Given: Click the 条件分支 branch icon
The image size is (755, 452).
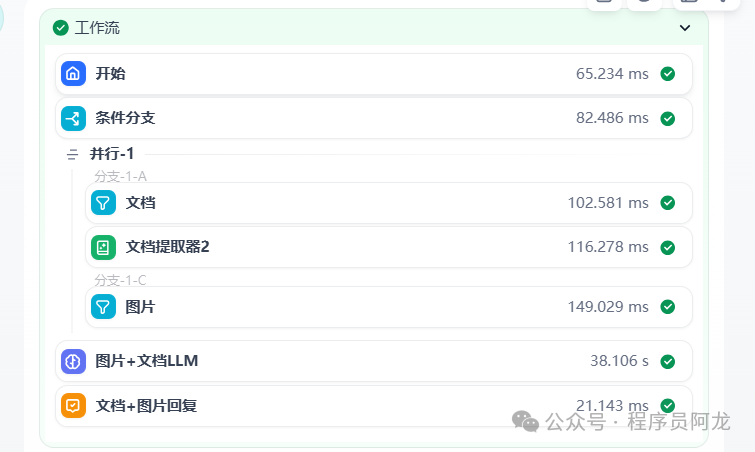Looking at the screenshot, I should point(73,119).
